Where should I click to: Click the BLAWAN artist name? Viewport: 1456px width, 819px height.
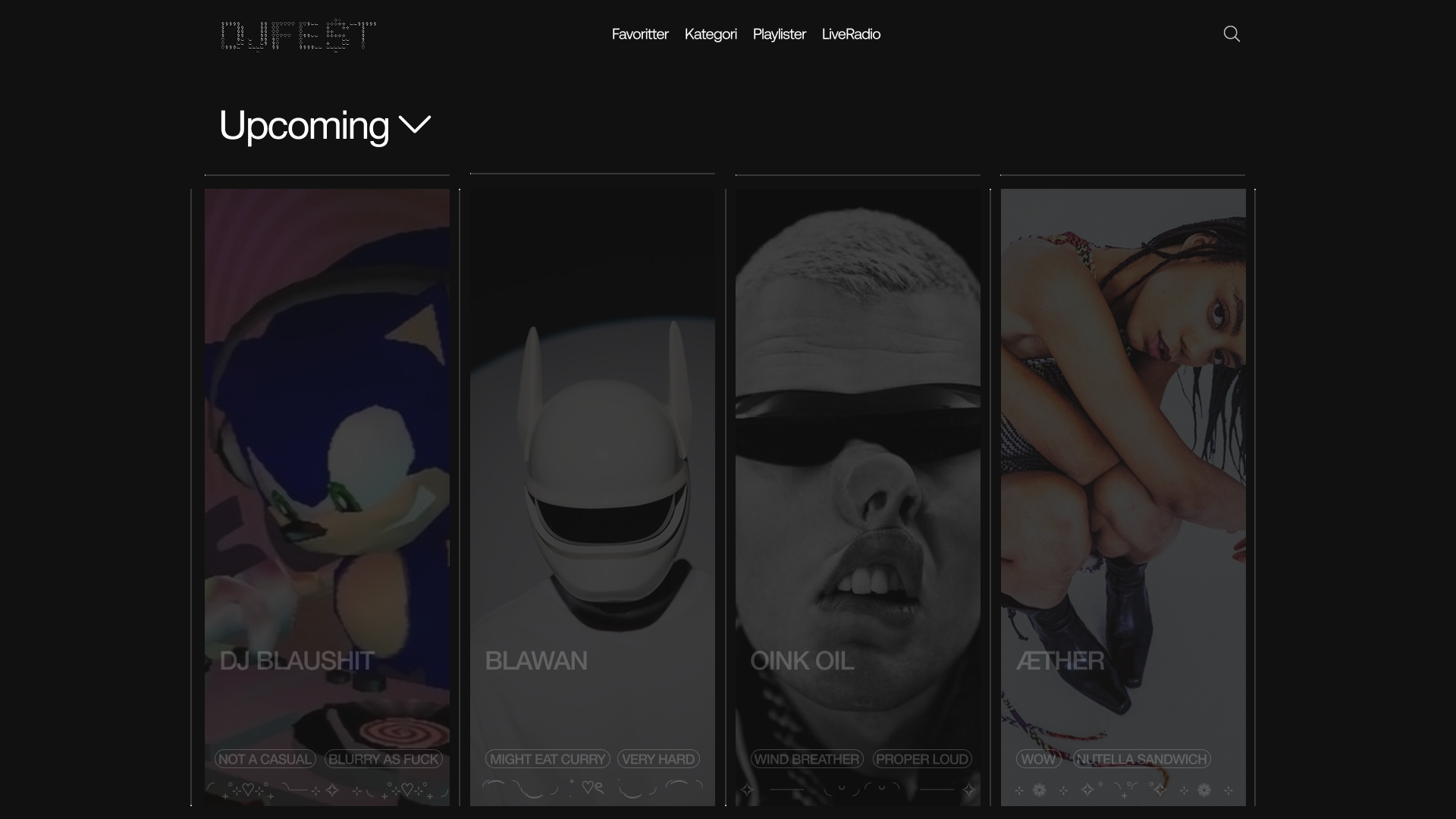[x=535, y=661]
